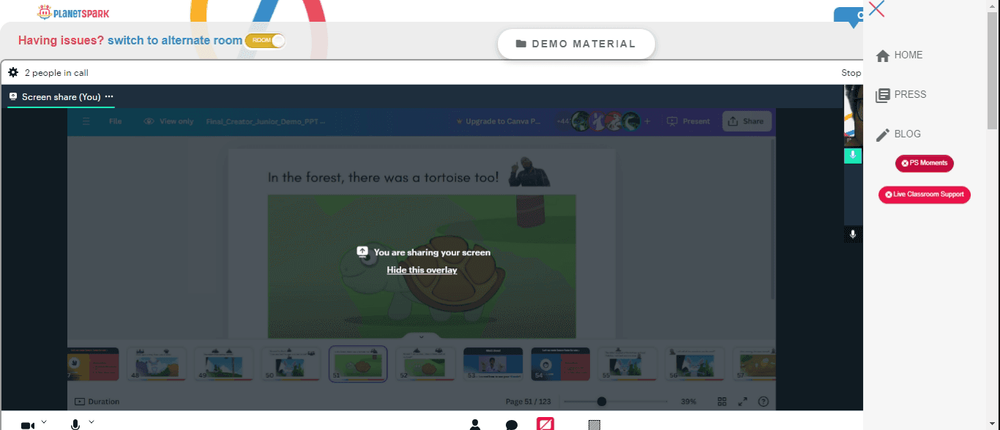Click the Canva zoom slider handle

(x=601, y=401)
